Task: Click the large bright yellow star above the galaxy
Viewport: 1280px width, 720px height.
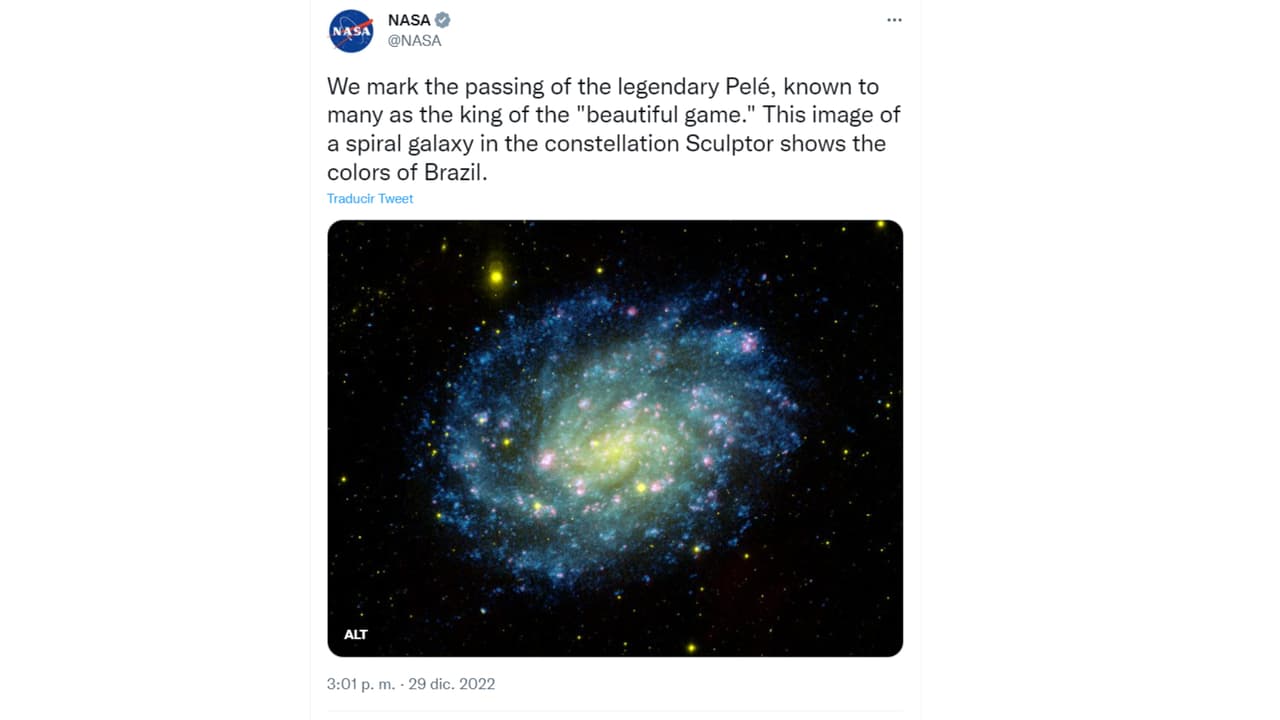Action: [496, 277]
